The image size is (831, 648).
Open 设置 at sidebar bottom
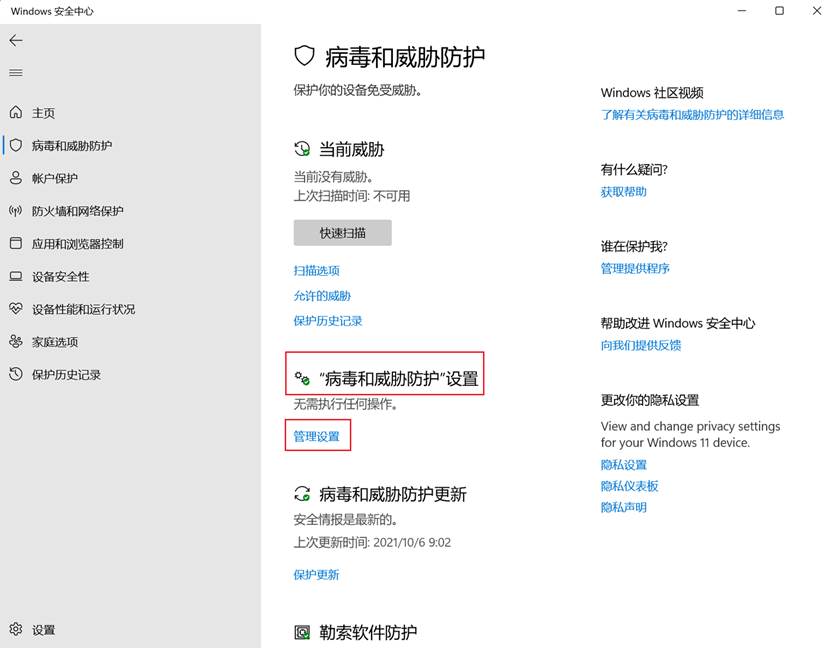point(43,630)
